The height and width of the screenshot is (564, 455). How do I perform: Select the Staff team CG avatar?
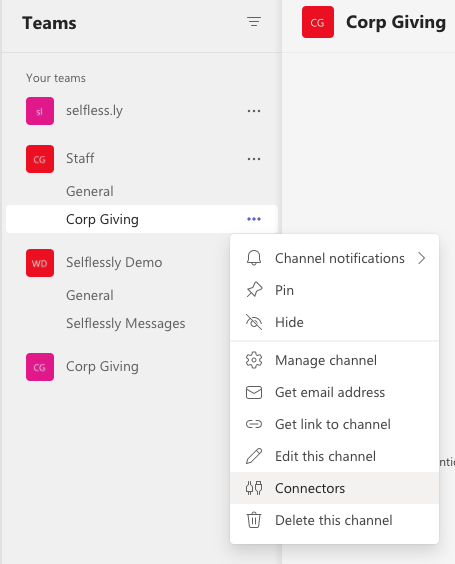pyautogui.click(x=40, y=159)
